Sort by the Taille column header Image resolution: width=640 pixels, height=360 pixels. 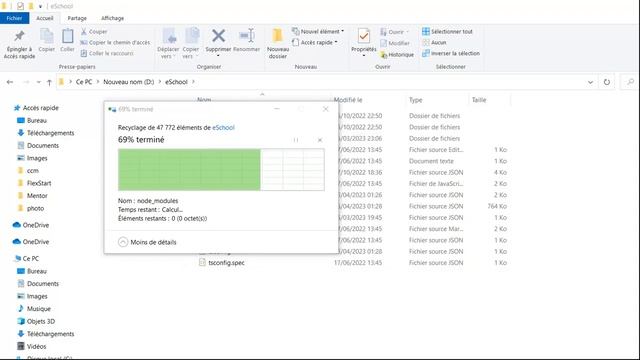coord(479,100)
